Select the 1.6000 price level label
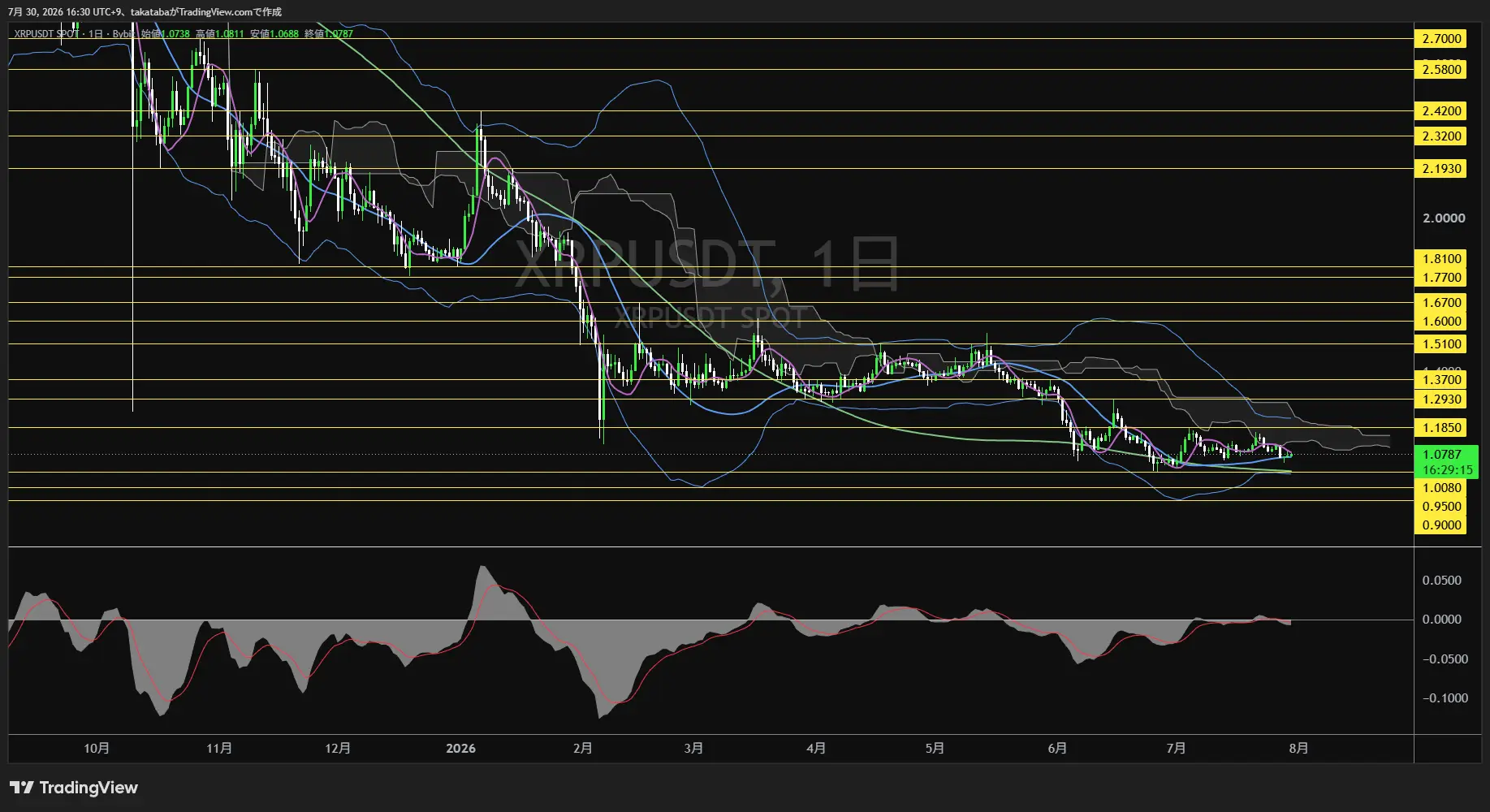Image resolution: width=1490 pixels, height=812 pixels. (1441, 321)
